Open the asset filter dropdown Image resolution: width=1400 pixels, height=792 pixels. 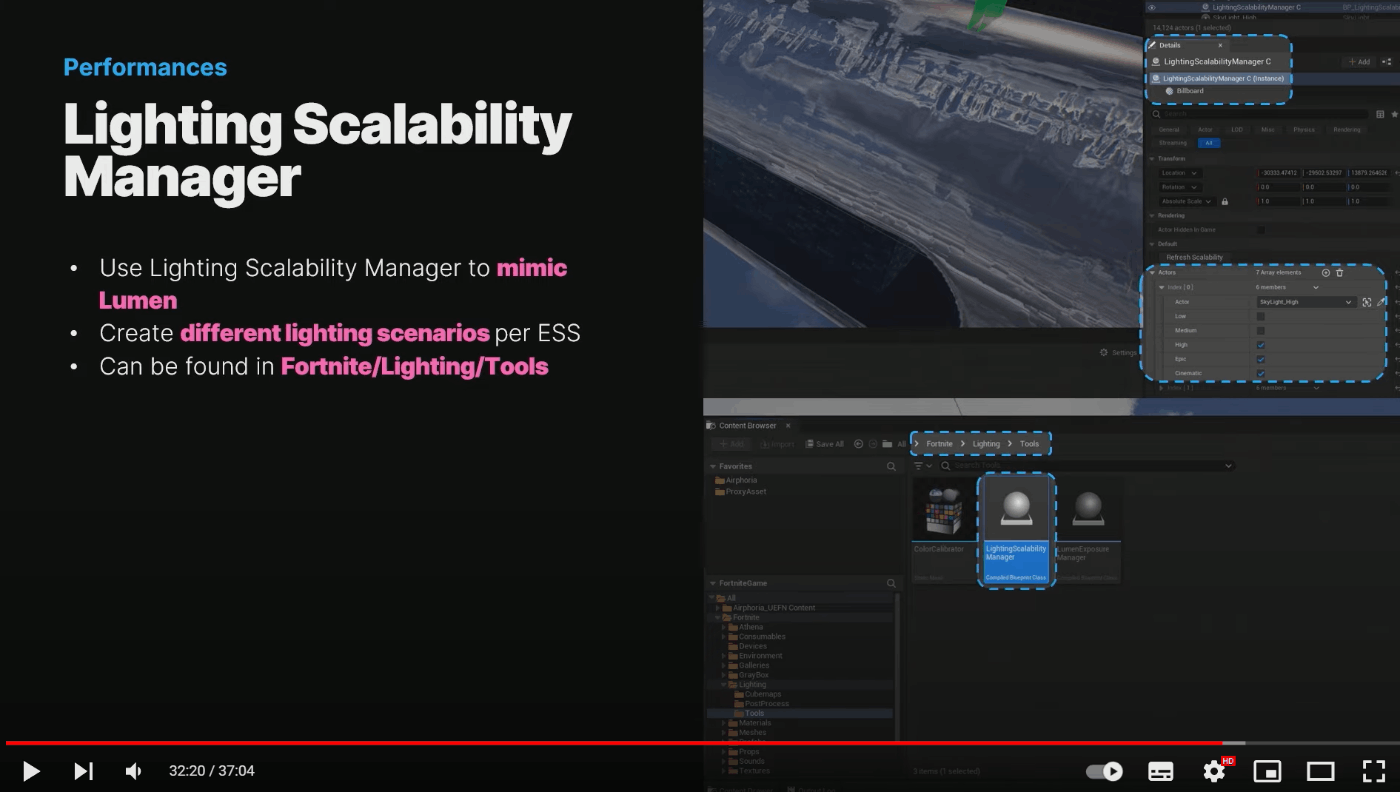(x=922, y=466)
